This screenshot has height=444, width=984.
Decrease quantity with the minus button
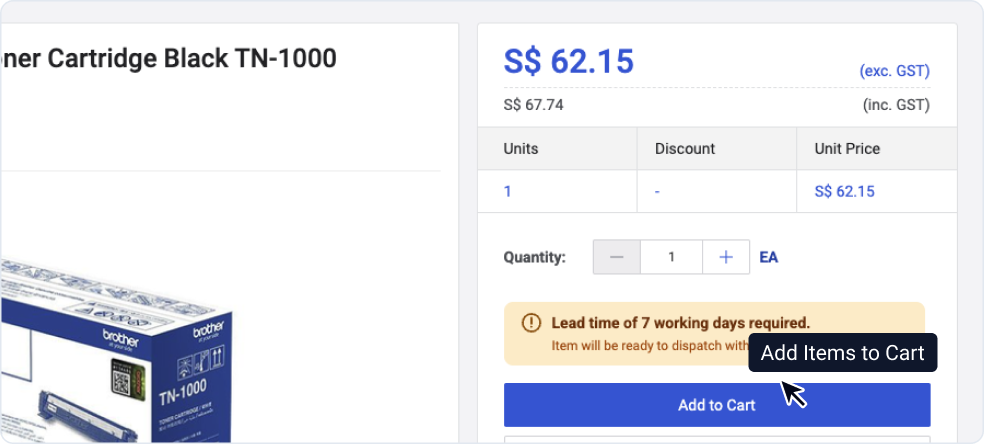[x=617, y=257]
